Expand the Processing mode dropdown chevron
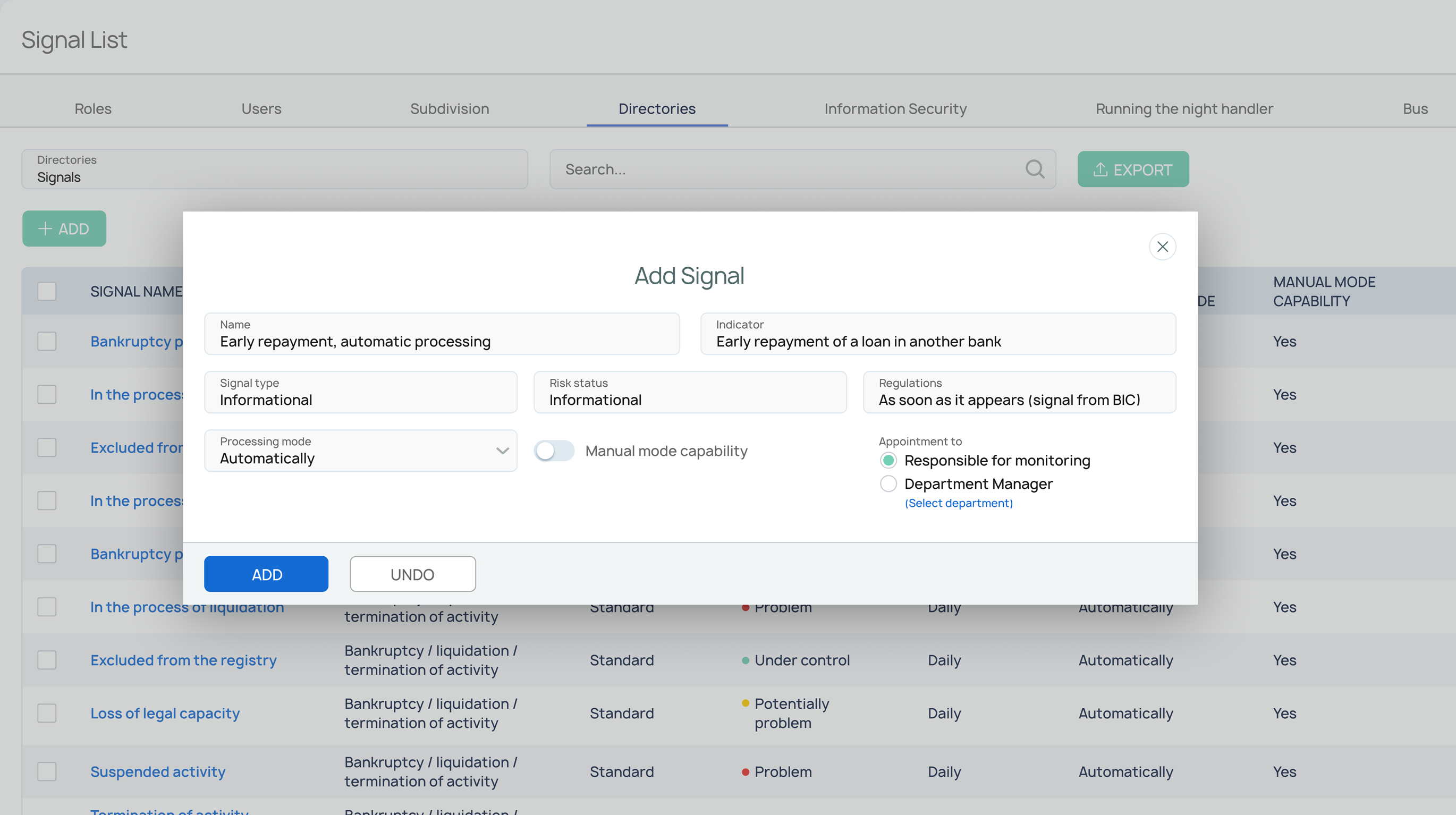 point(502,451)
